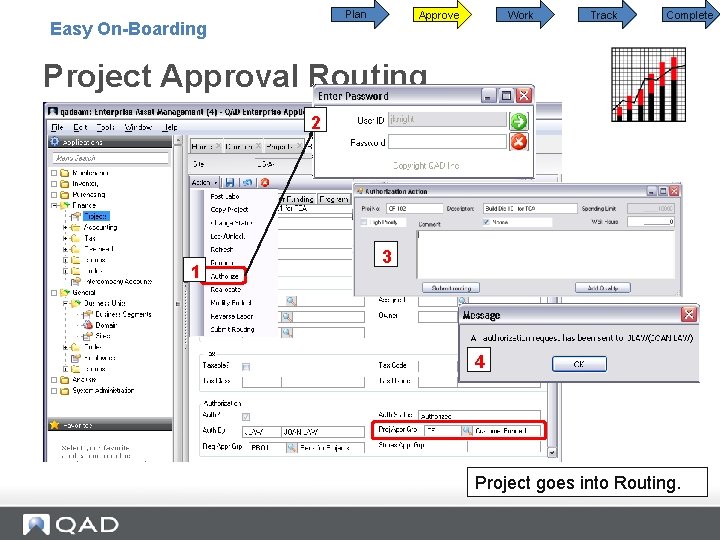Toggle the Taxable? checkbox

[246, 366]
